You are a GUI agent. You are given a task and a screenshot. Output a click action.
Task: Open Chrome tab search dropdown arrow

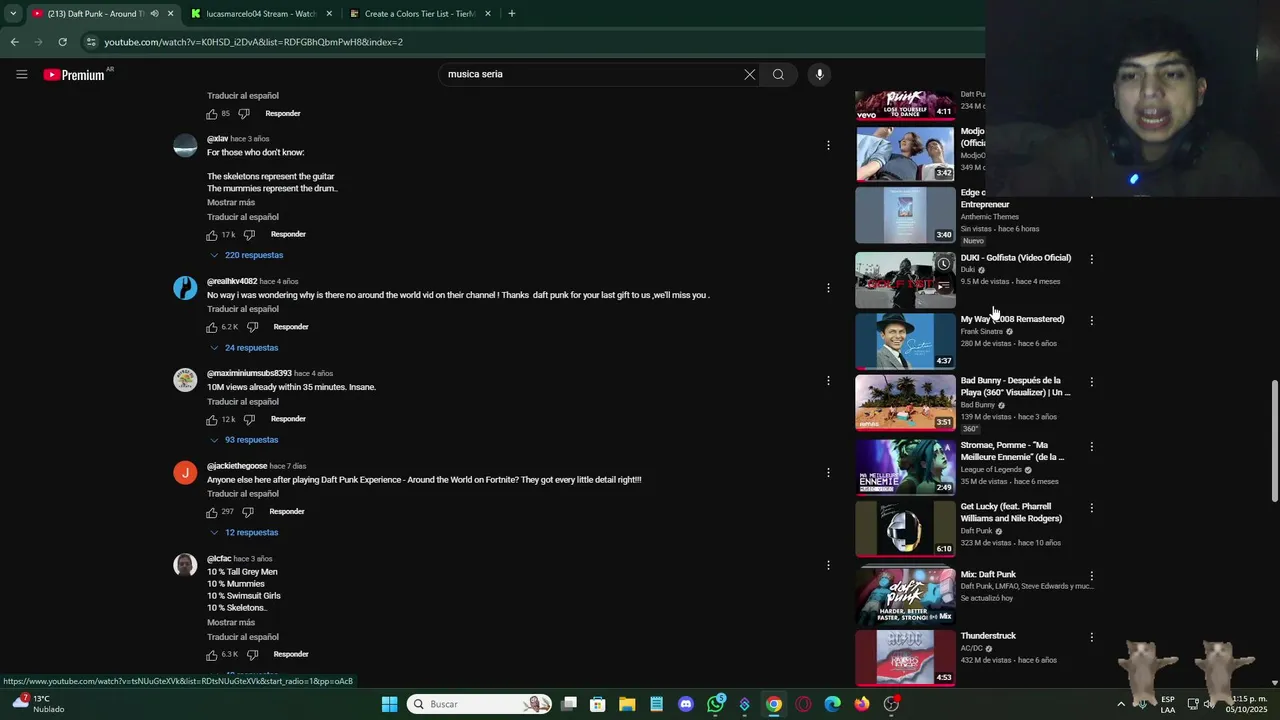coord(13,14)
